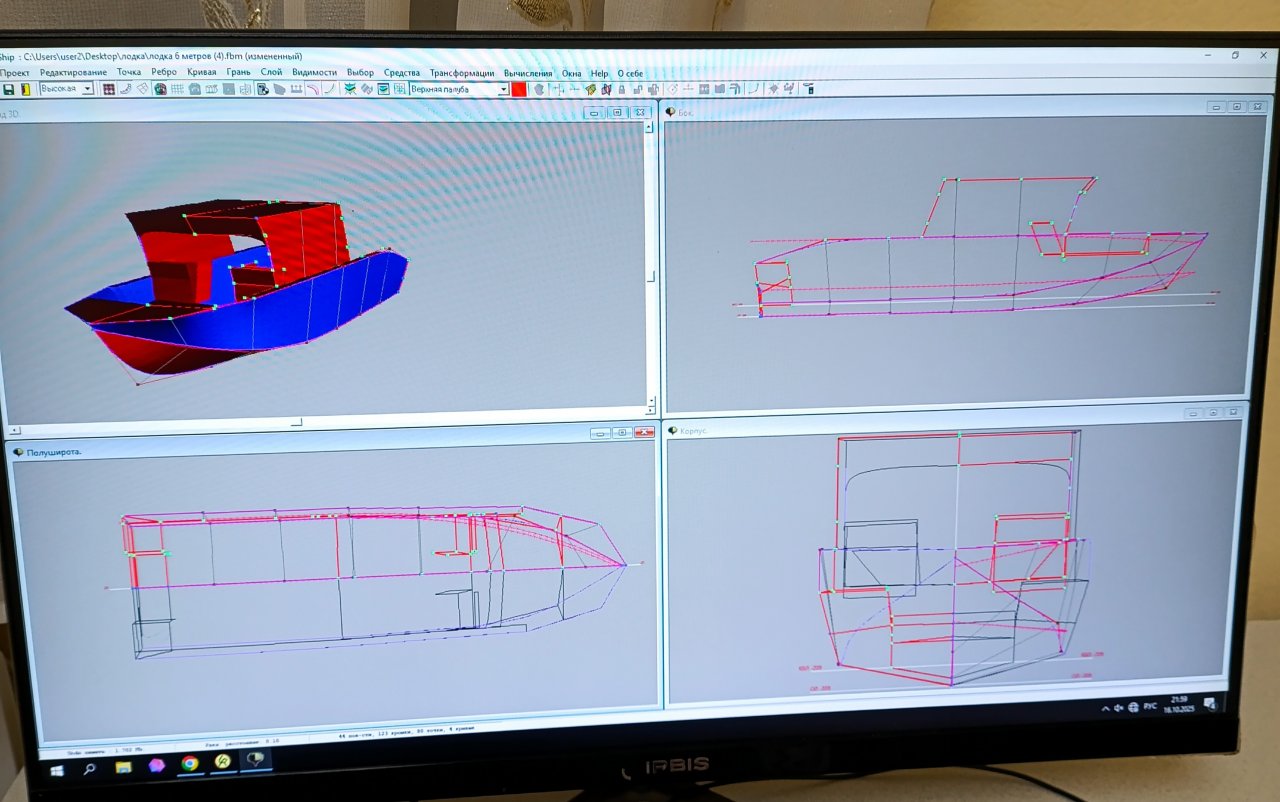Click the padlock icon in the toolbar
The image size is (1280, 802).
[622, 89]
